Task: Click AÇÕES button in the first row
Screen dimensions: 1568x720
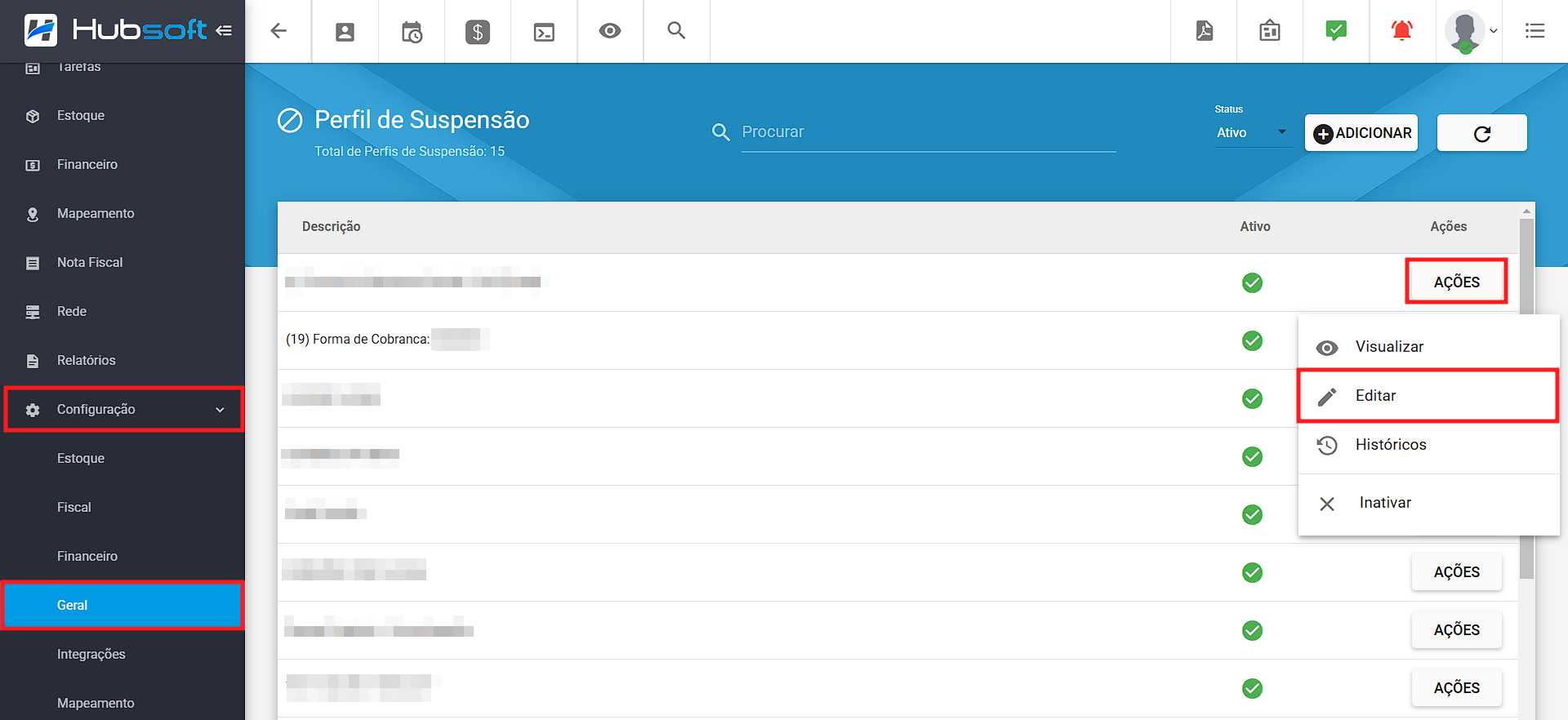Action: pos(1456,282)
